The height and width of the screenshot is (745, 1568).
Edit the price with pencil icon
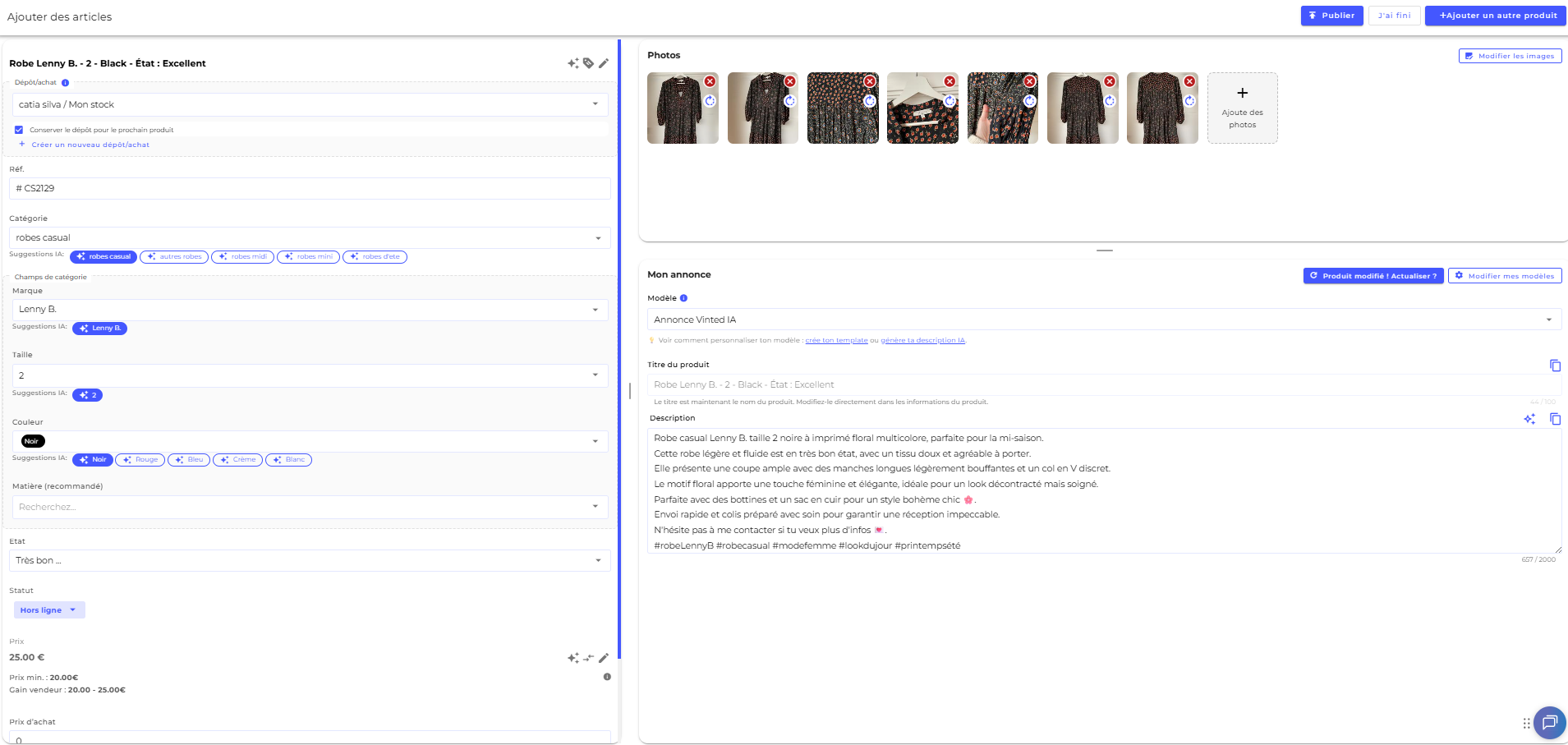[x=604, y=658]
